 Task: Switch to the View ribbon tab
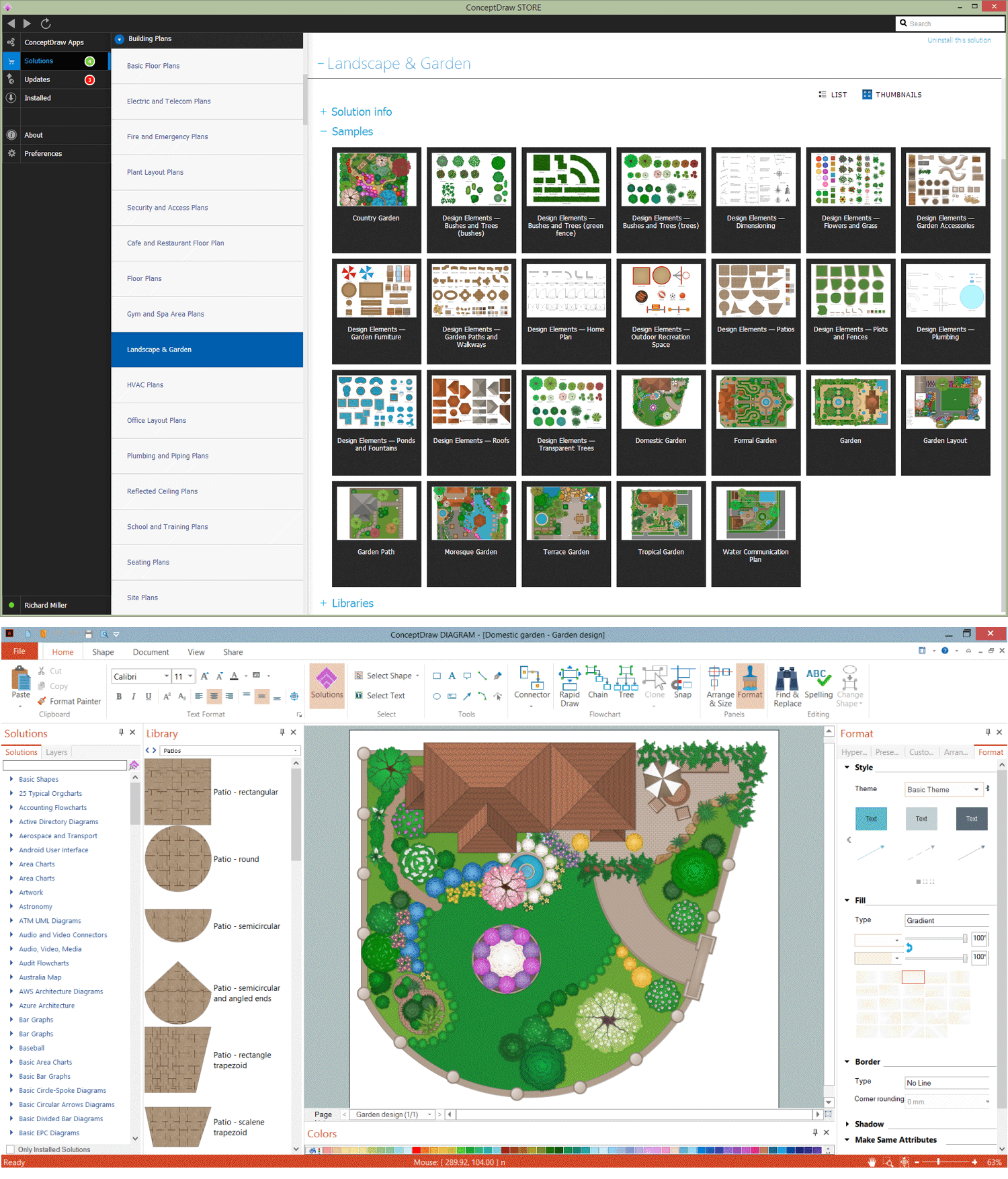coord(196,652)
